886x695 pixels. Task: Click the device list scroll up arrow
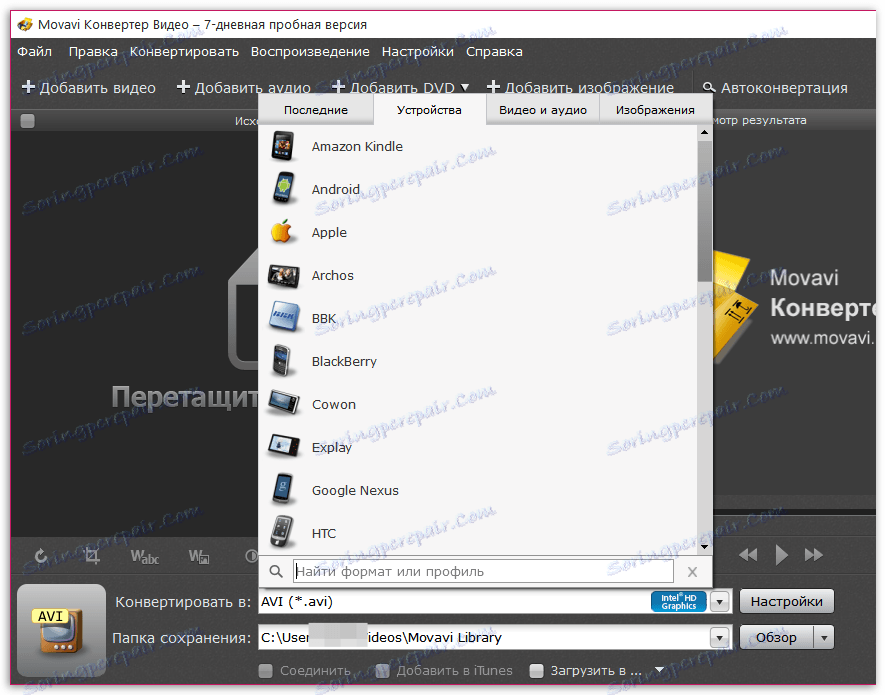click(704, 133)
